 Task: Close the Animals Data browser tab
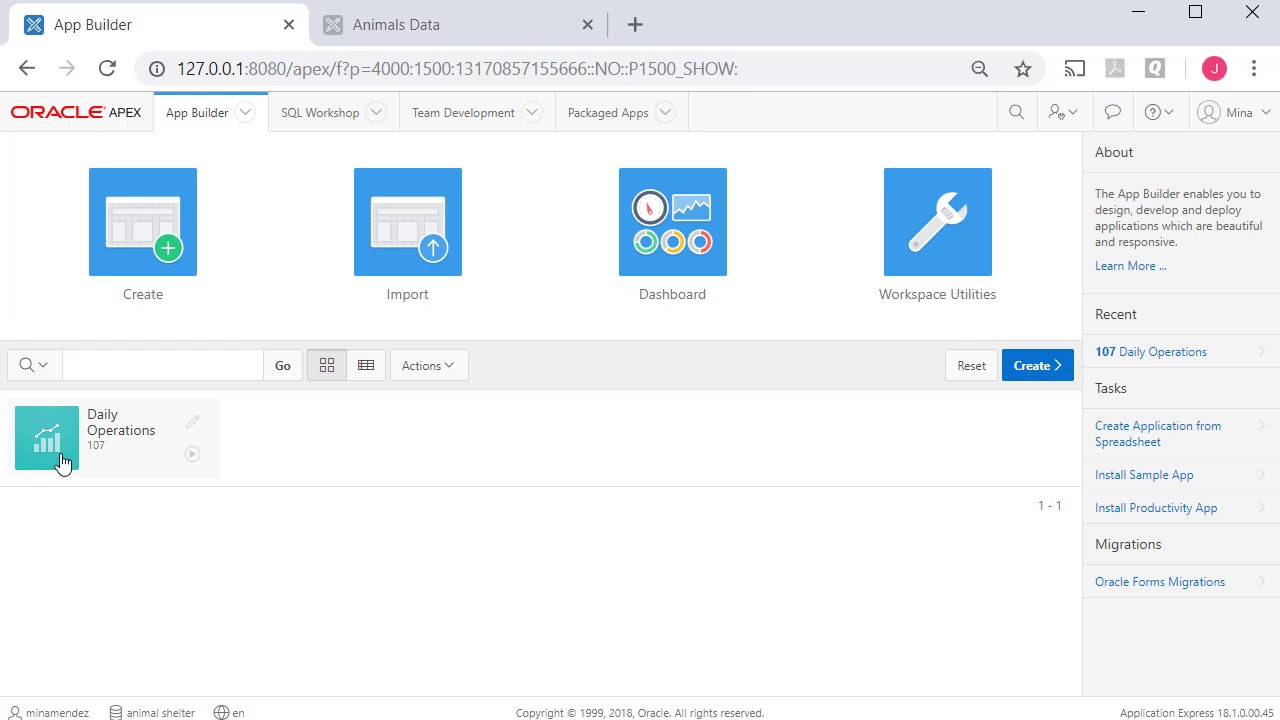pos(588,25)
